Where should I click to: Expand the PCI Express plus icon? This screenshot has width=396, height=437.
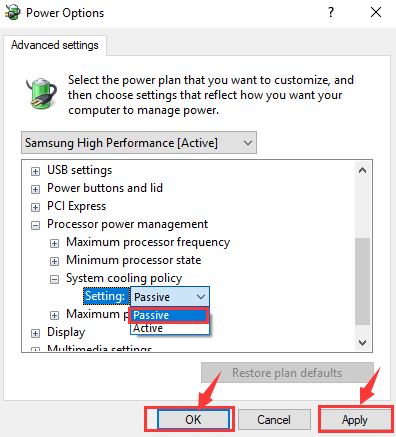(x=35, y=207)
